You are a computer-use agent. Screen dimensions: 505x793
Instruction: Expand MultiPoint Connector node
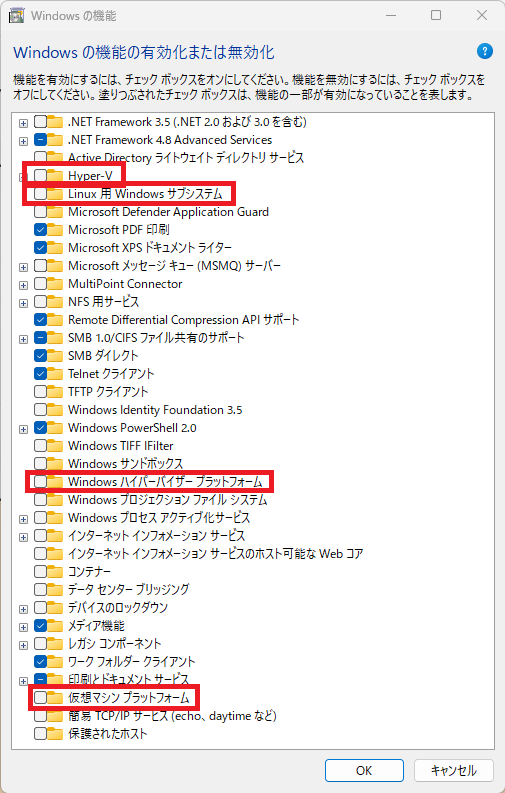coord(23,285)
